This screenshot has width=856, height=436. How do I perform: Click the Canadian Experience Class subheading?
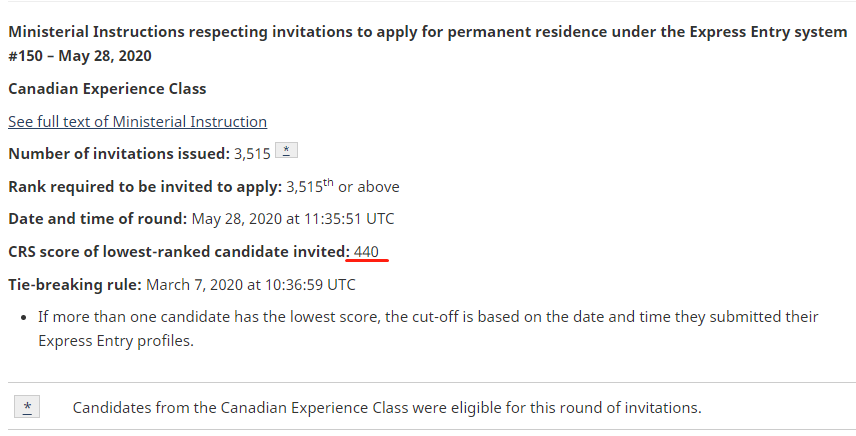pyautogui.click(x=107, y=89)
